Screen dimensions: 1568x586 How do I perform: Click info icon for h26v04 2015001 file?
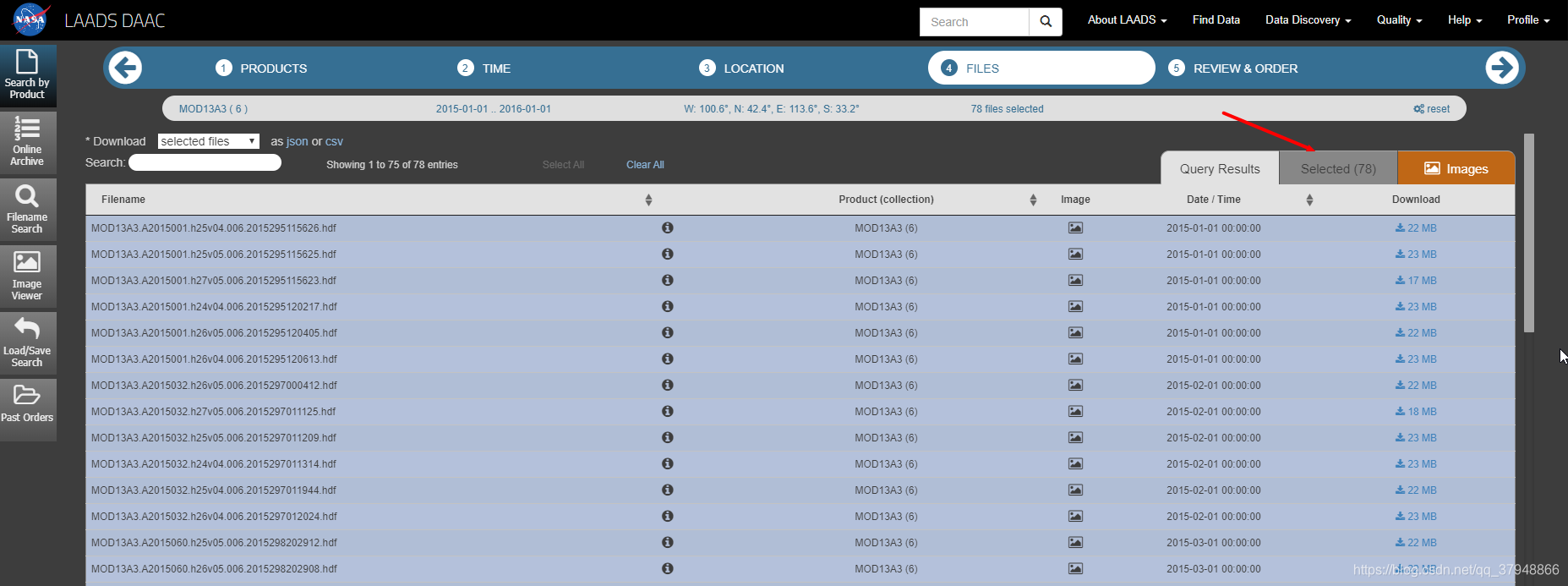667,359
